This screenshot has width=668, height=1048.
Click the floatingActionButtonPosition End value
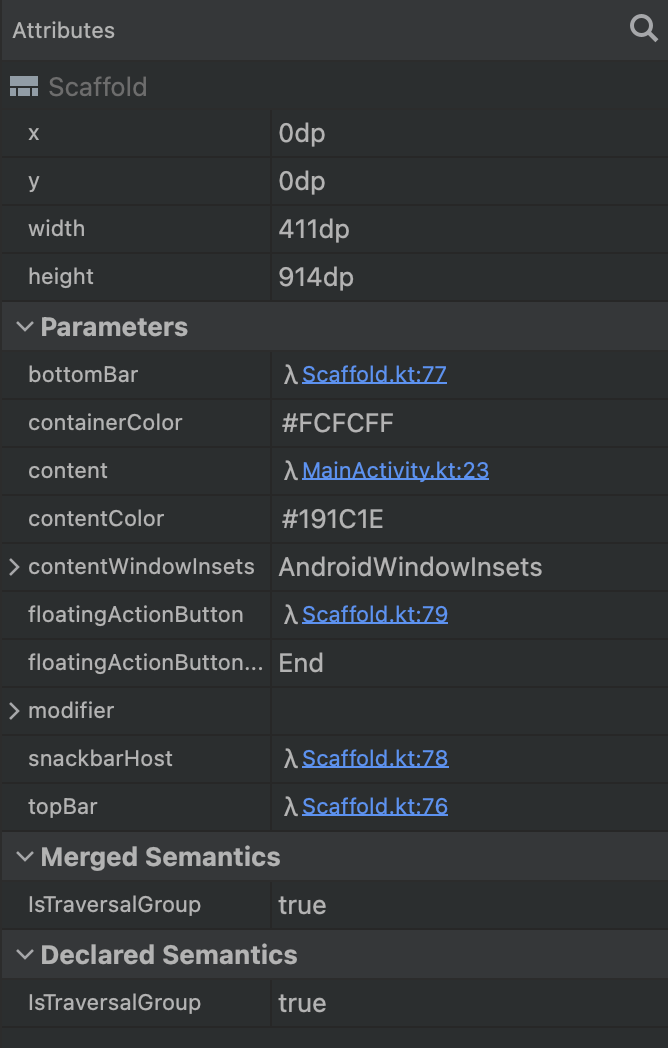pyautogui.click(x=301, y=662)
